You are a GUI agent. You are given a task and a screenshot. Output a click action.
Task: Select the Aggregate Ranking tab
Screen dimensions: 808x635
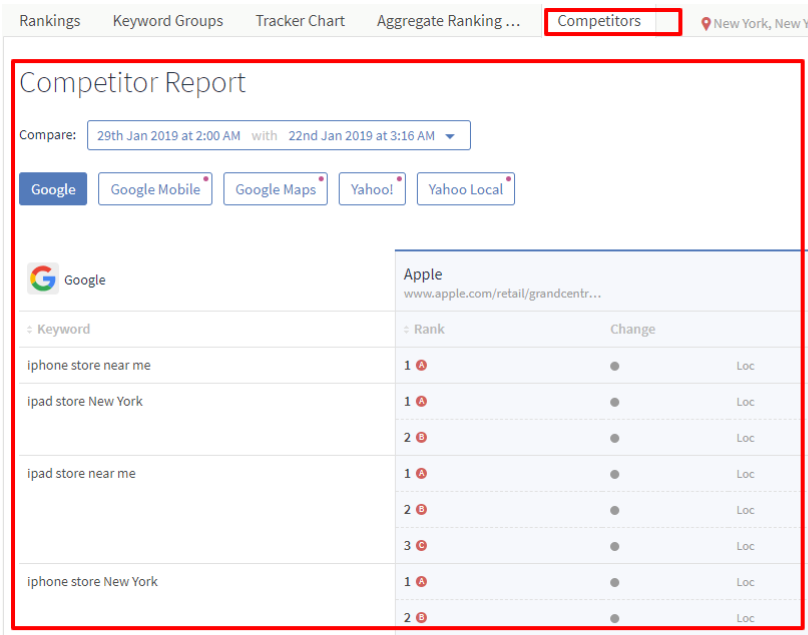tap(448, 21)
